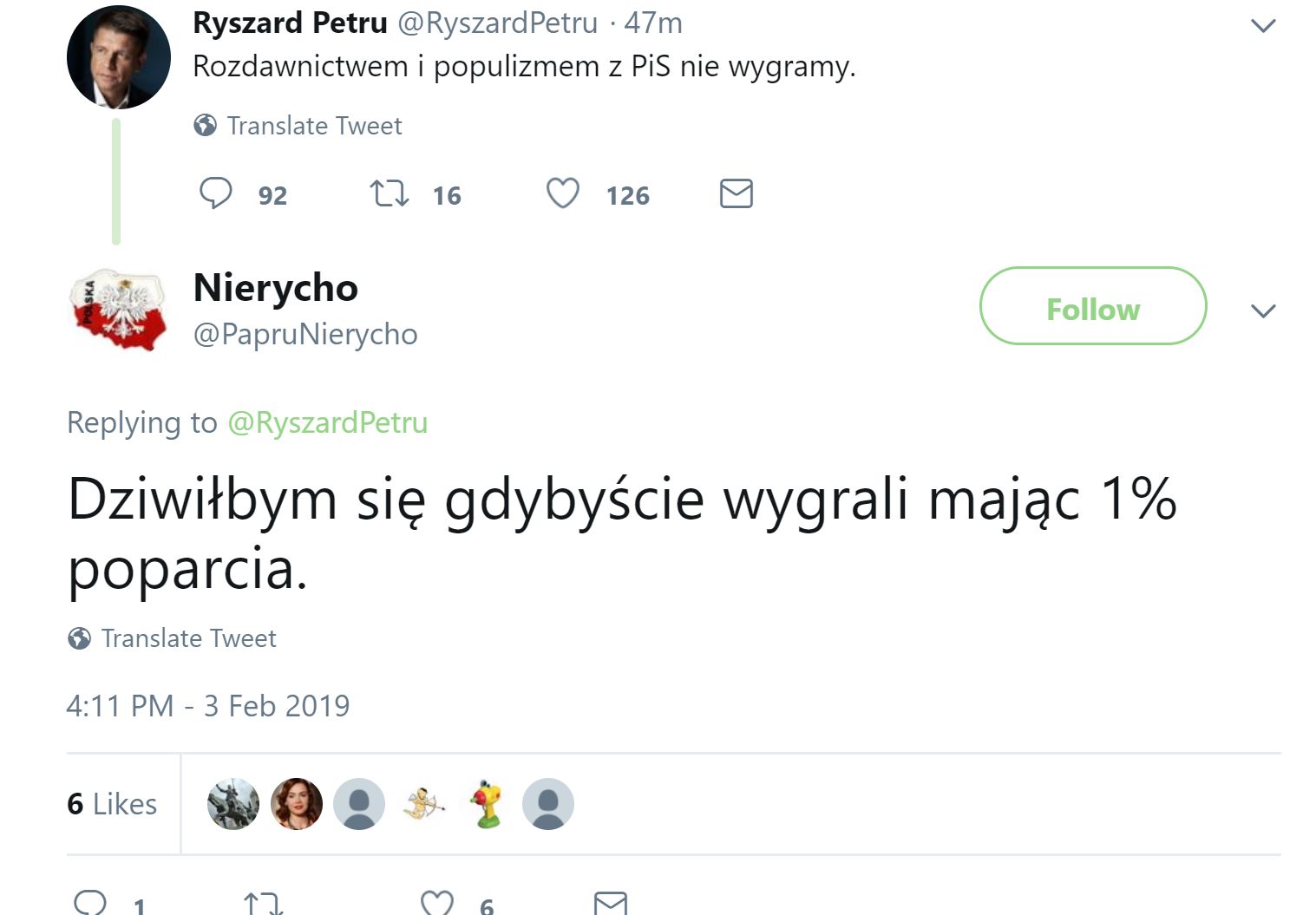Viewport: 1316px width, 915px height.
Task: Open the @PapruNierycho handle
Action: coord(305,334)
